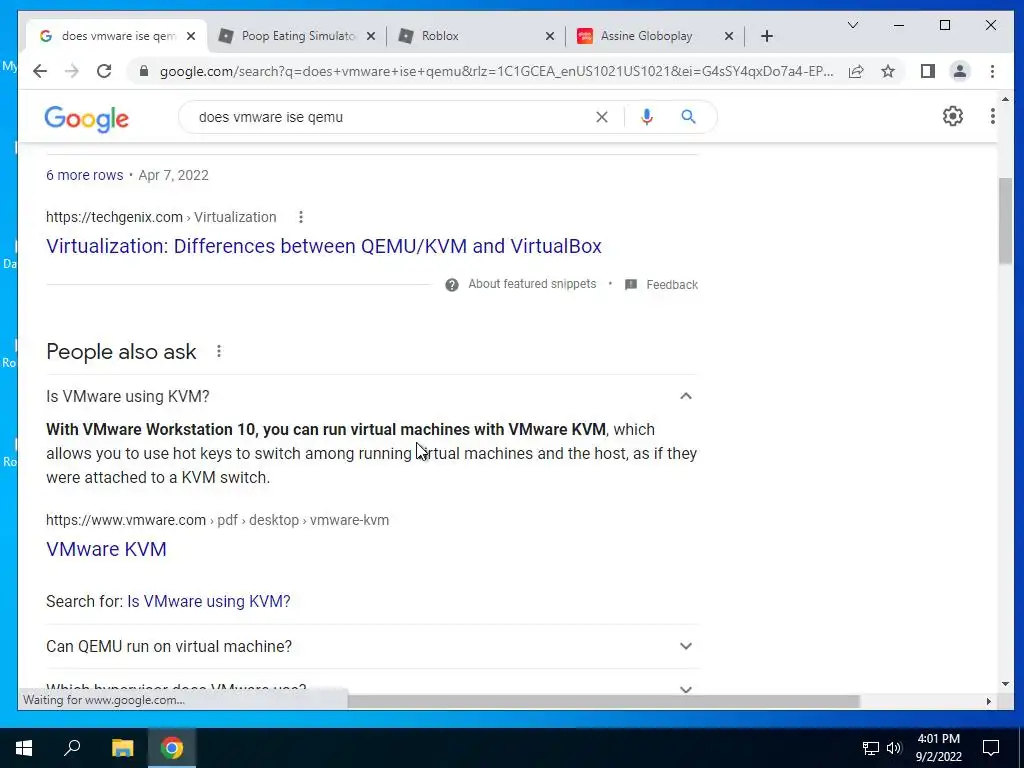Click the address bar URL
Viewport: 1024px width, 768px height.
[496, 71]
